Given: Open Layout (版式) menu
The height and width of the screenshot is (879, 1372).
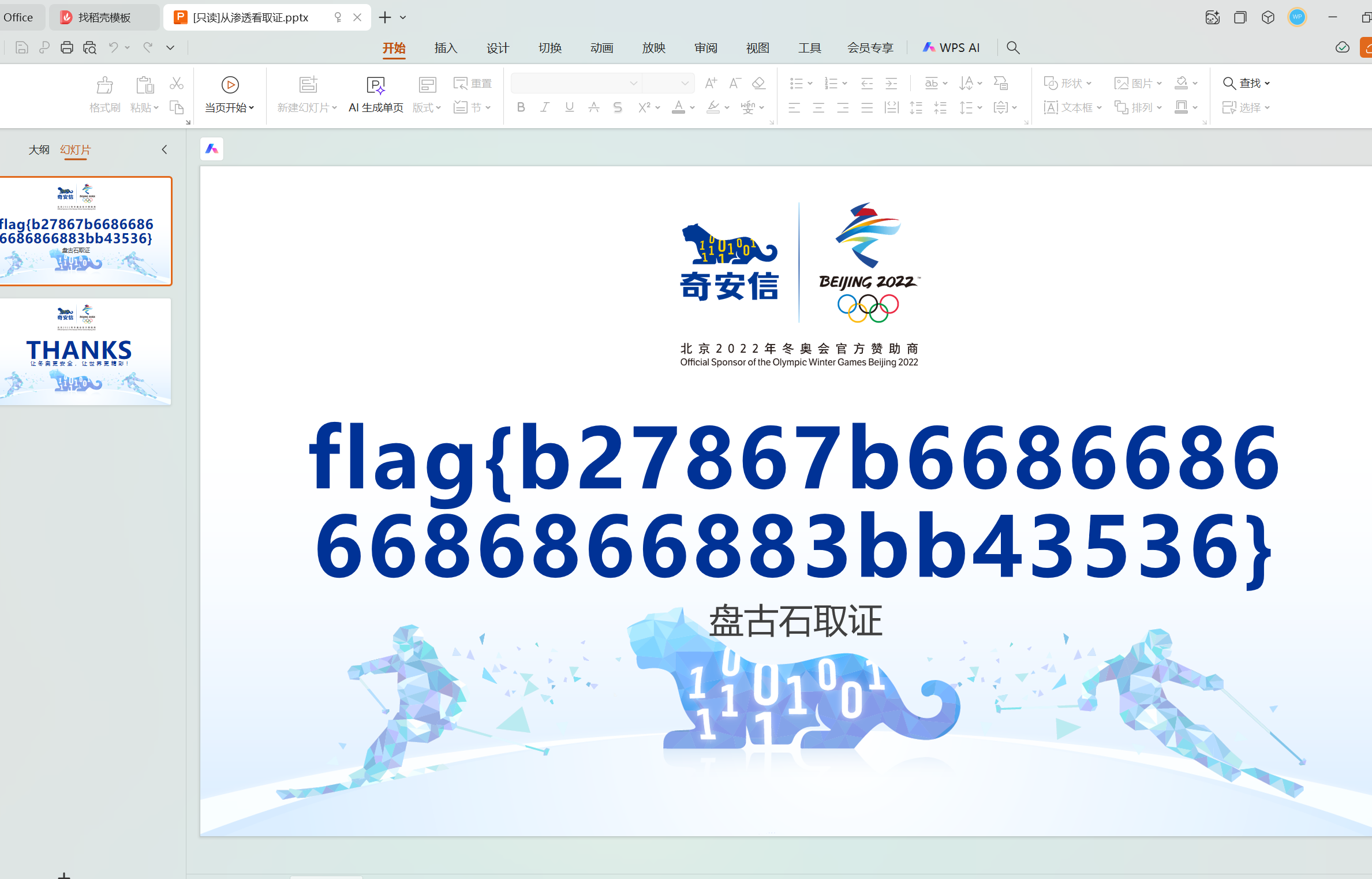Looking at the screenshot, I should coord(427,95).
